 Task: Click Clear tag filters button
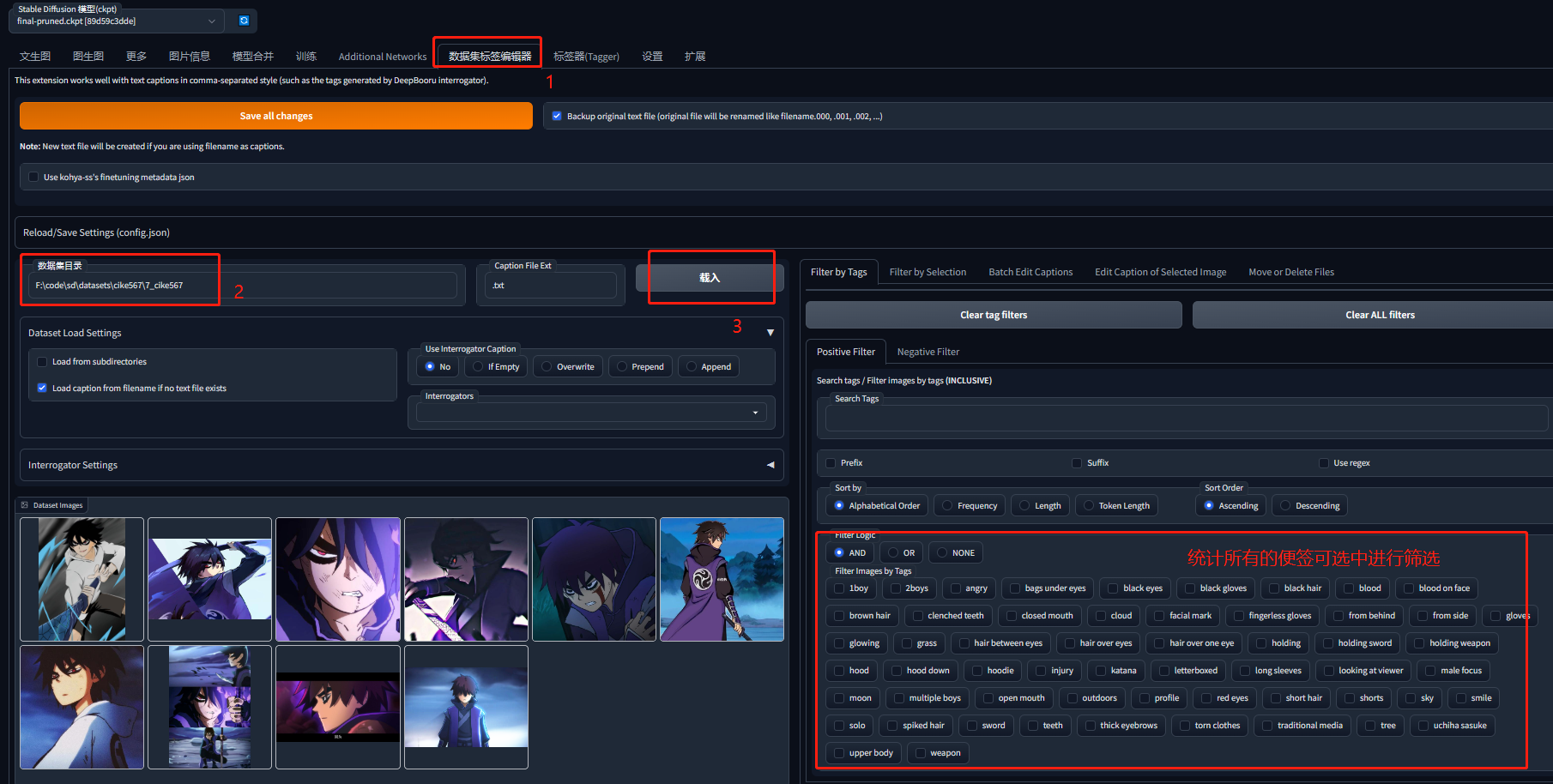994,315
